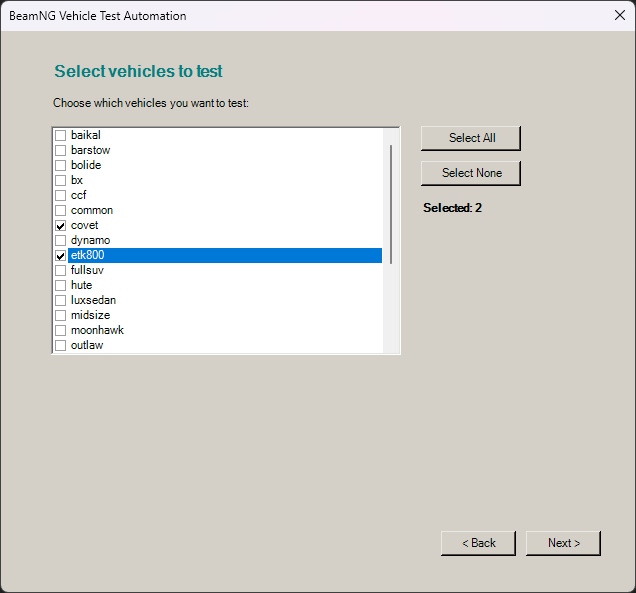Select the 'common' list row text
The image size is (636, 593).
[x=92, y=210]
